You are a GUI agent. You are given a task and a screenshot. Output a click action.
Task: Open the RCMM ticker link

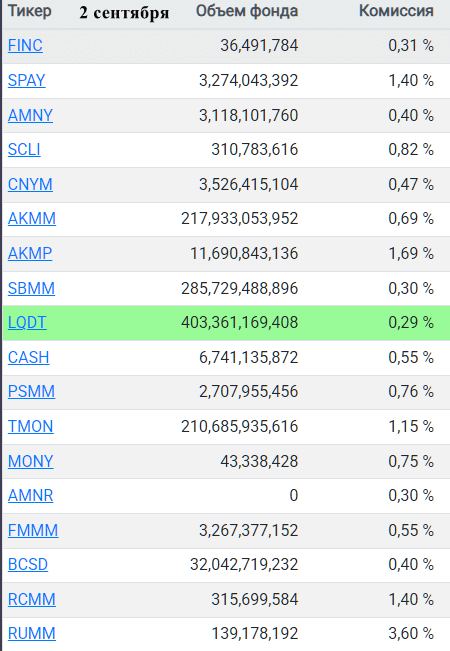click(32, 600)
